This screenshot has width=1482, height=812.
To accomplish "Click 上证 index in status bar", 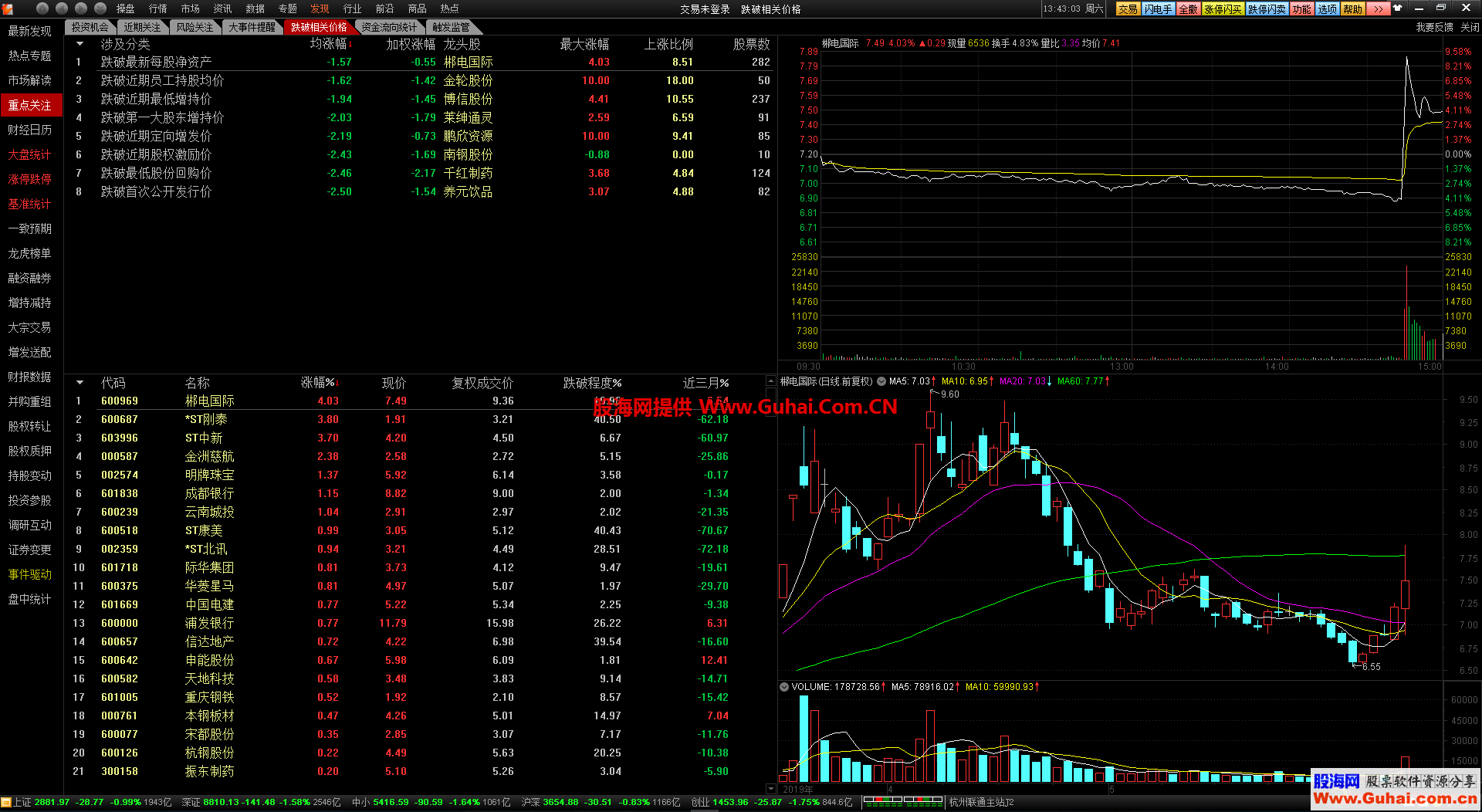I will pyautogui.click(x=93, y=803).
